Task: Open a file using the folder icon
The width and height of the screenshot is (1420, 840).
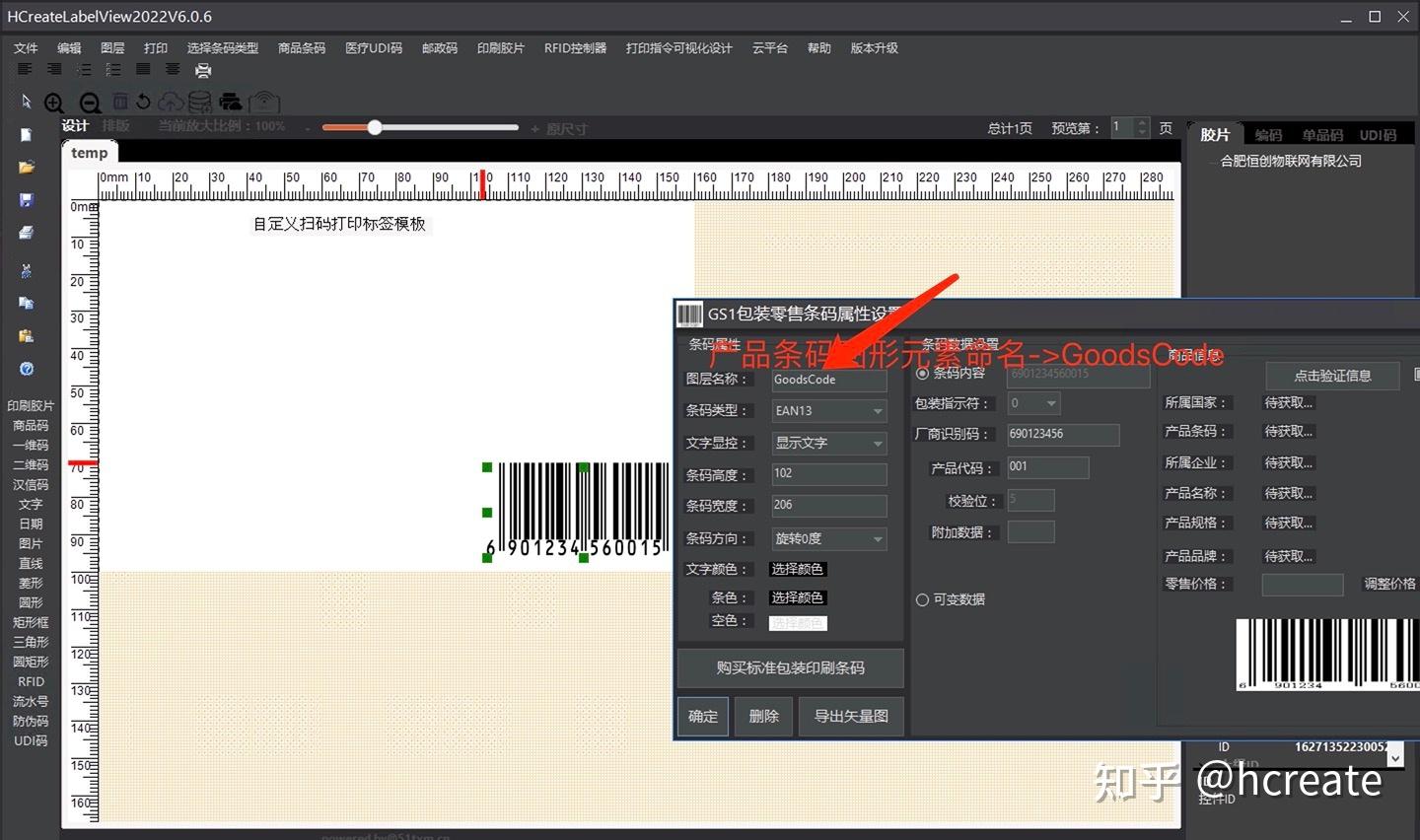Action: 26,167
